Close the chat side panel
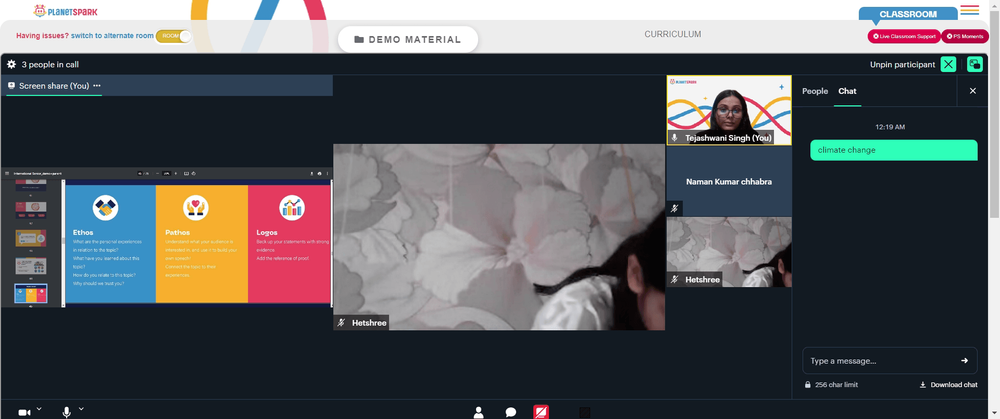 [973, 91]
